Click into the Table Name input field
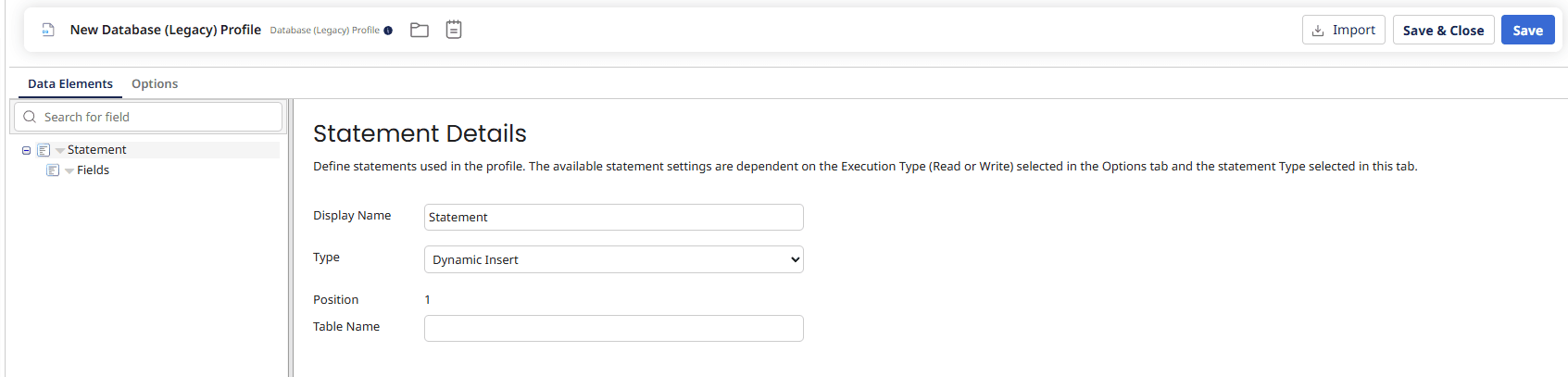The width and height of the screenshot is (1568, 377). [x=613, y=328]
